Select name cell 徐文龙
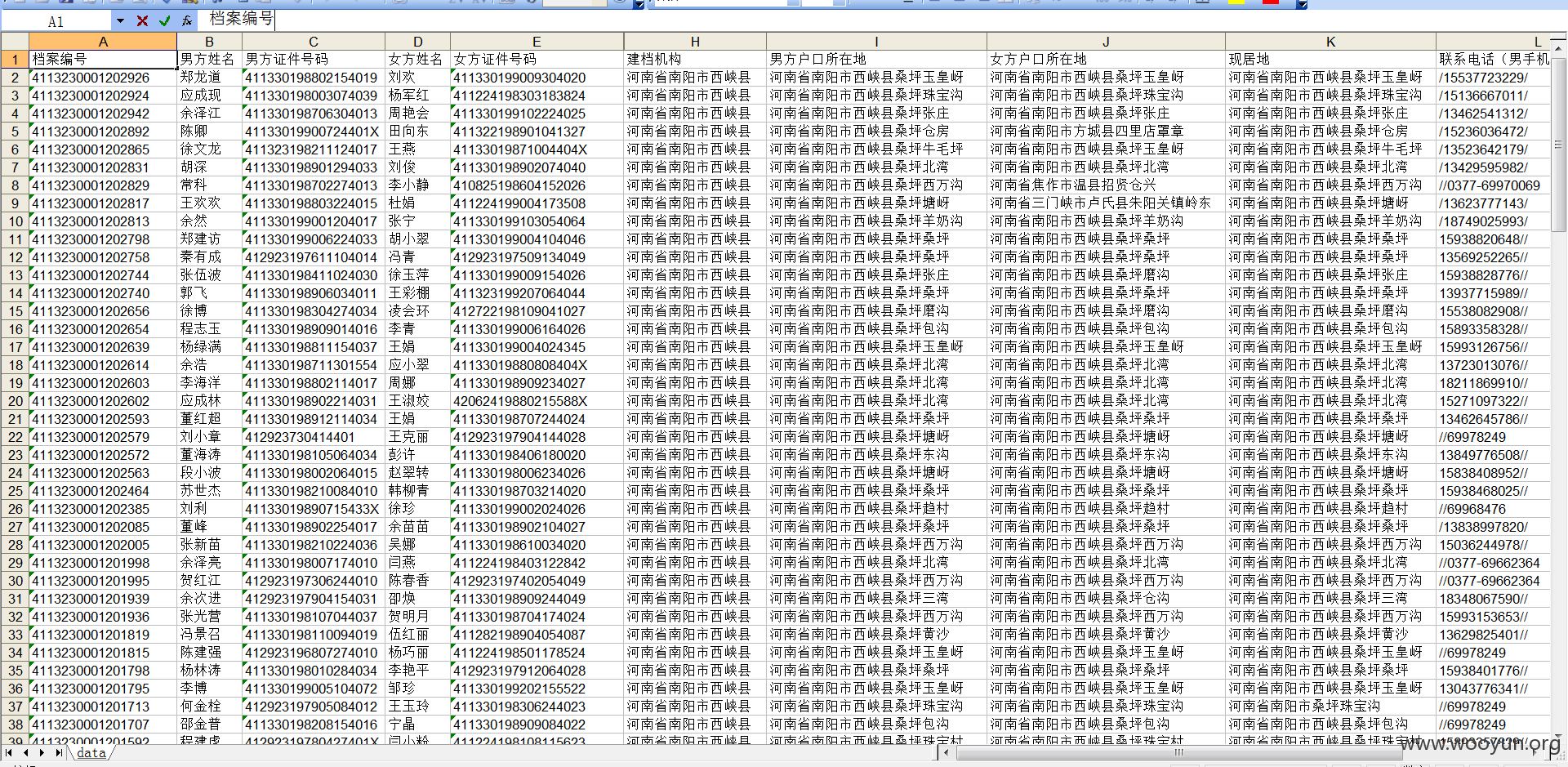This screenshot has height=767, width=1568. (209, 149)
